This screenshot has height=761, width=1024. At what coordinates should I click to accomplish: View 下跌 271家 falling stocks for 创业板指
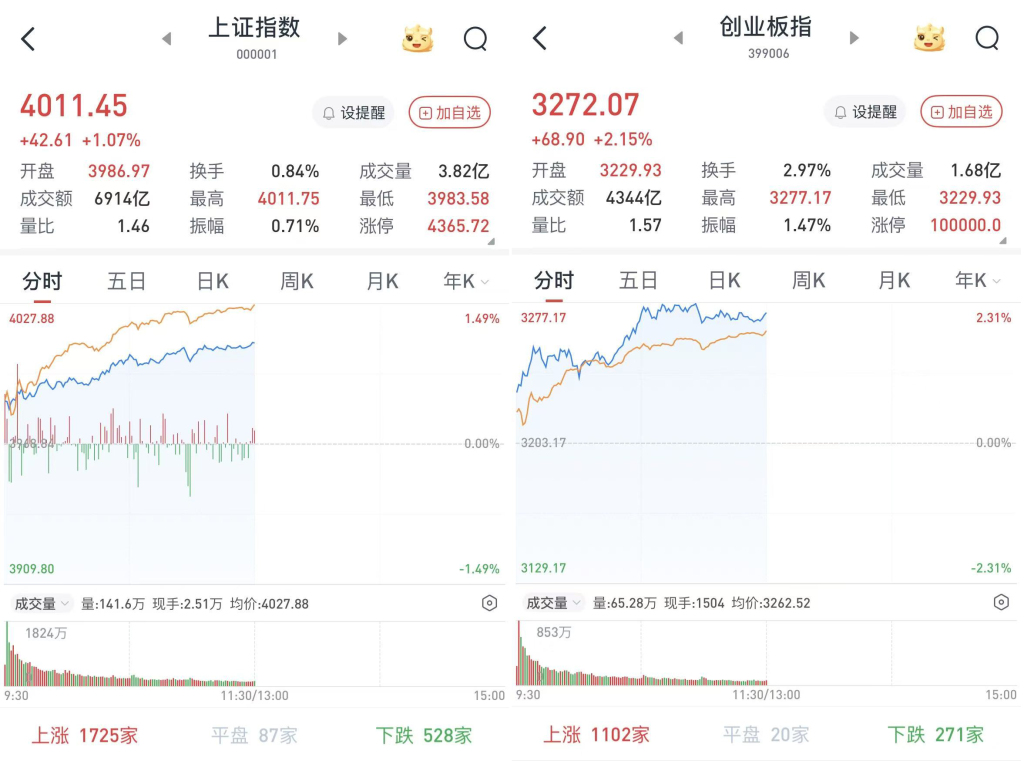pyautogui.click(x=935, y=736)
